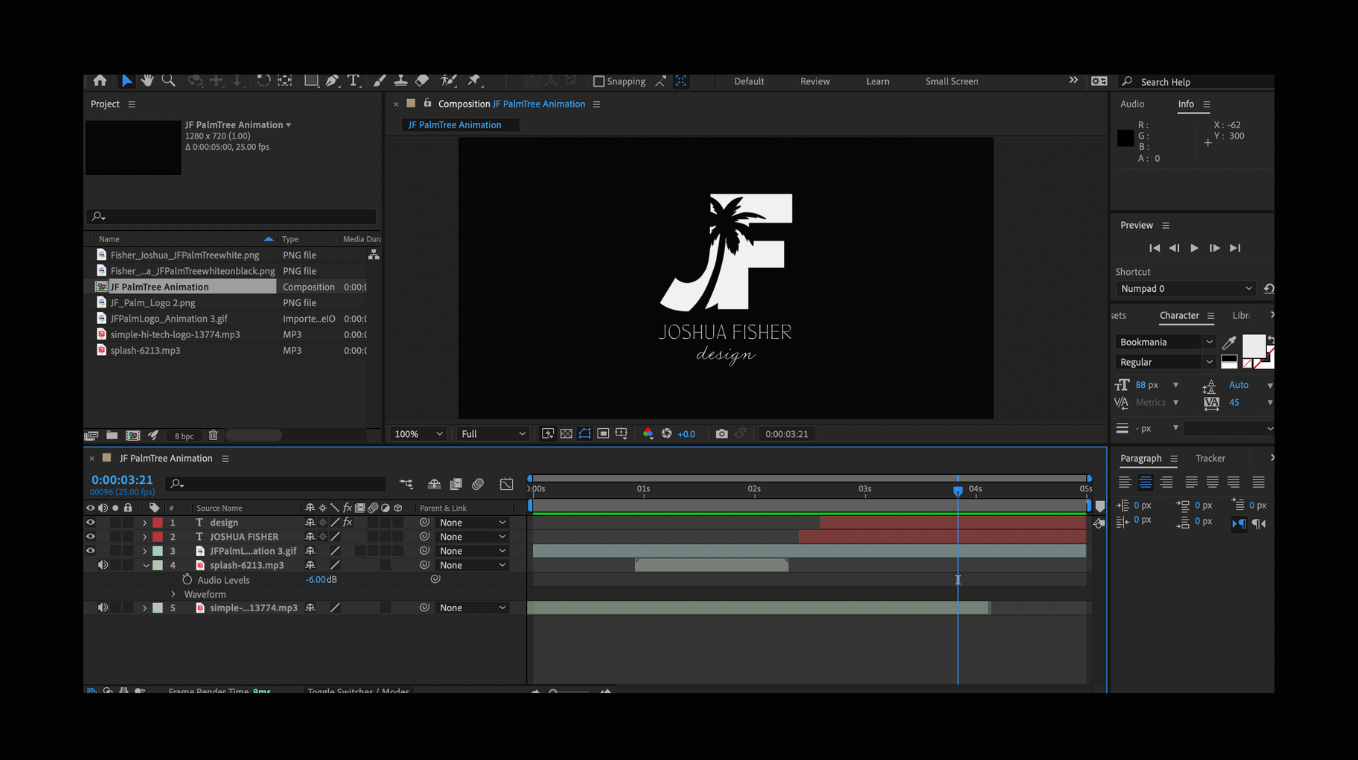This screenshot has width=1358, height=760.
Task: Jump to last frame in Preview
Action: (x=1235, y=248)
